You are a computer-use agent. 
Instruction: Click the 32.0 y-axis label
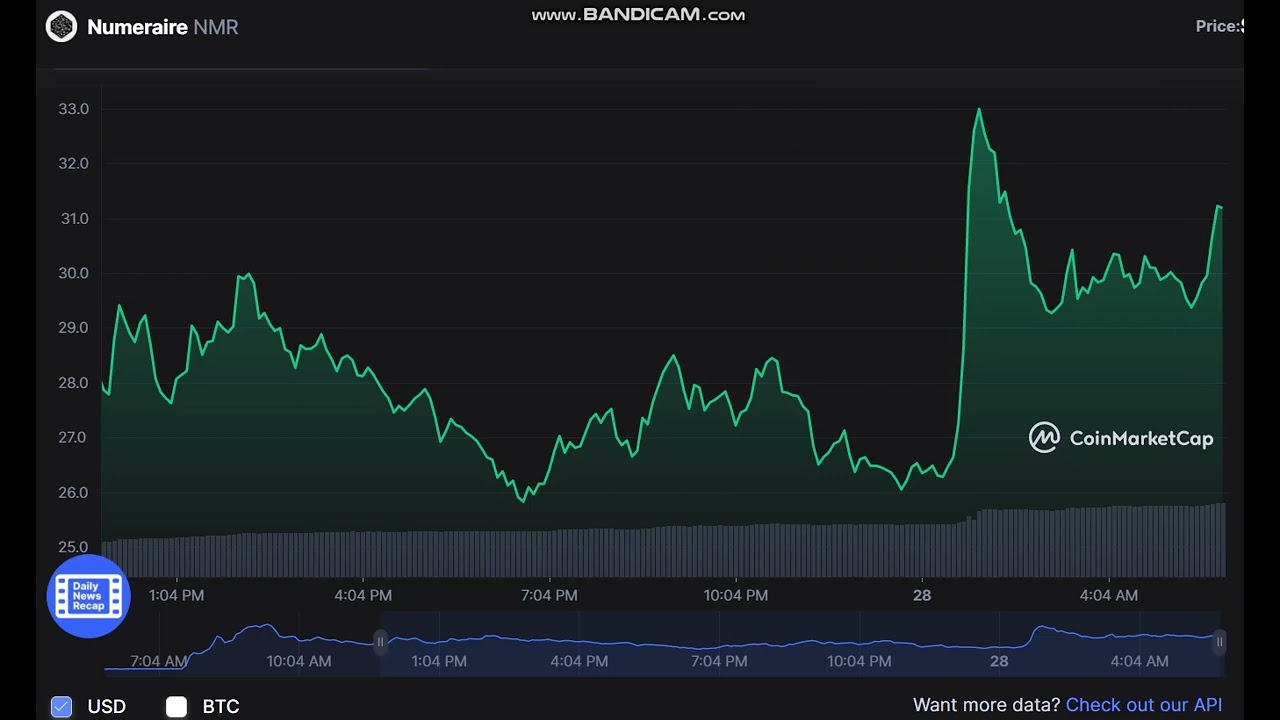(73, 164)
